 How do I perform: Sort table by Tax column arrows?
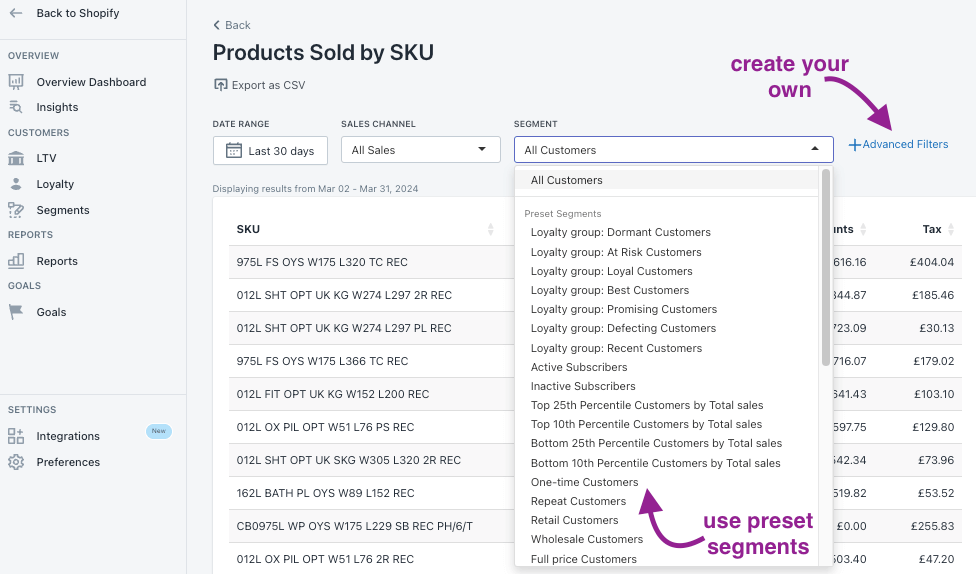950,229
